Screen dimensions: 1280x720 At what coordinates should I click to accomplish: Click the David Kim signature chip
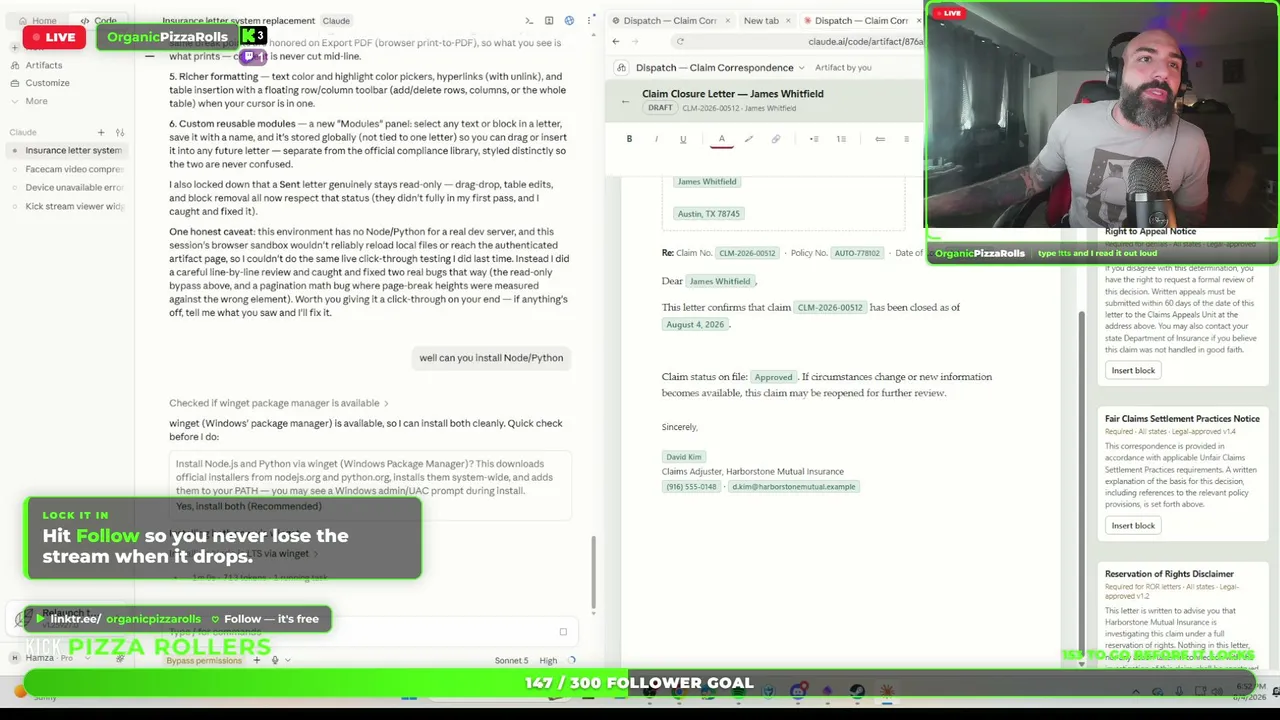coord(684,457)
